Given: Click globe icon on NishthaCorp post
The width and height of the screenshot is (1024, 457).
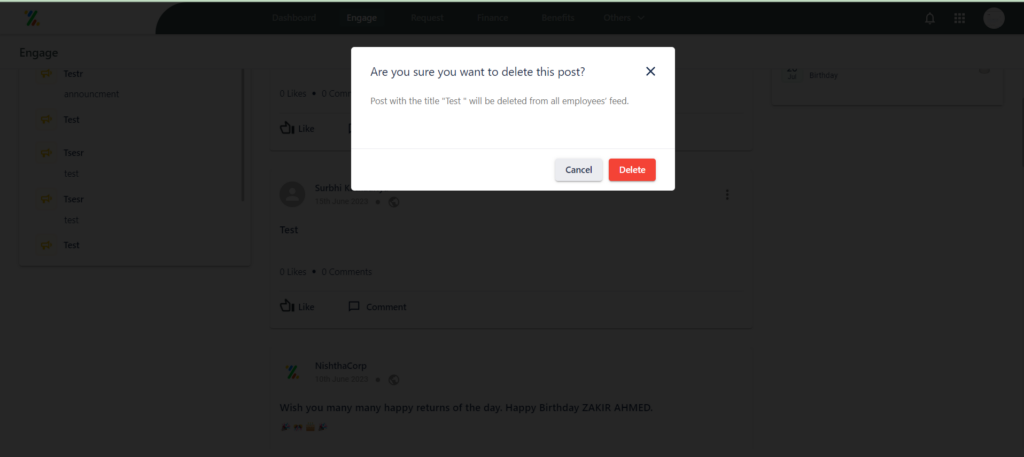Looking at the screenshot, I should coord(394,379).
